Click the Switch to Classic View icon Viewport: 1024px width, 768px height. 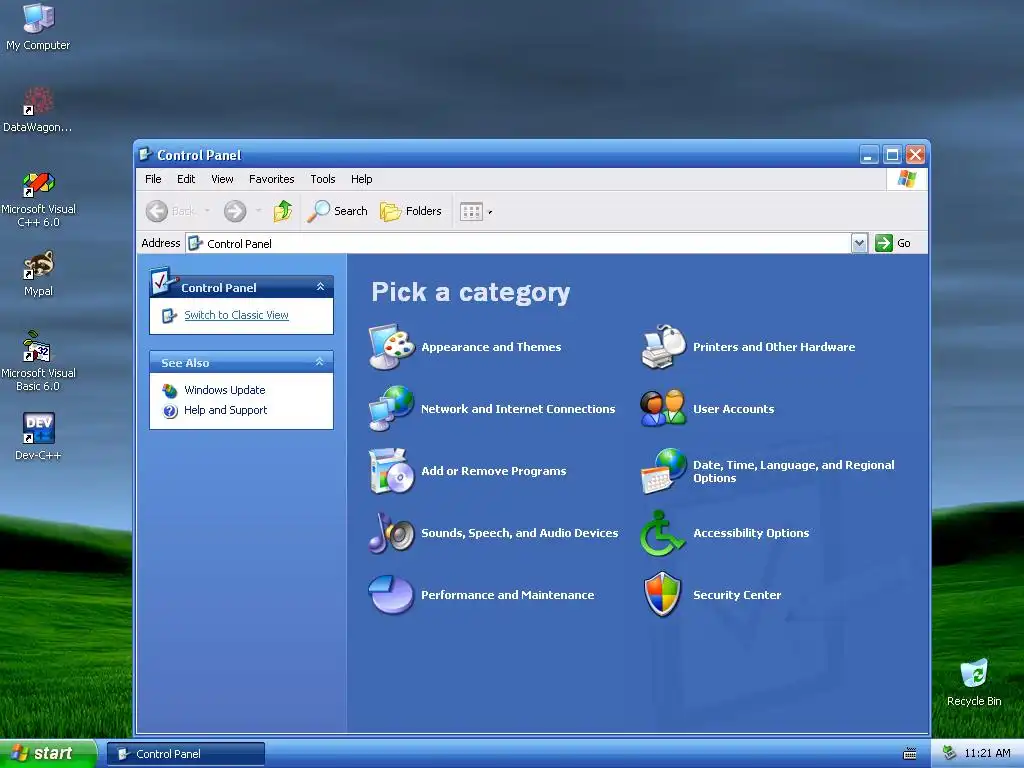pyautogui.click(x=169, y=315)
